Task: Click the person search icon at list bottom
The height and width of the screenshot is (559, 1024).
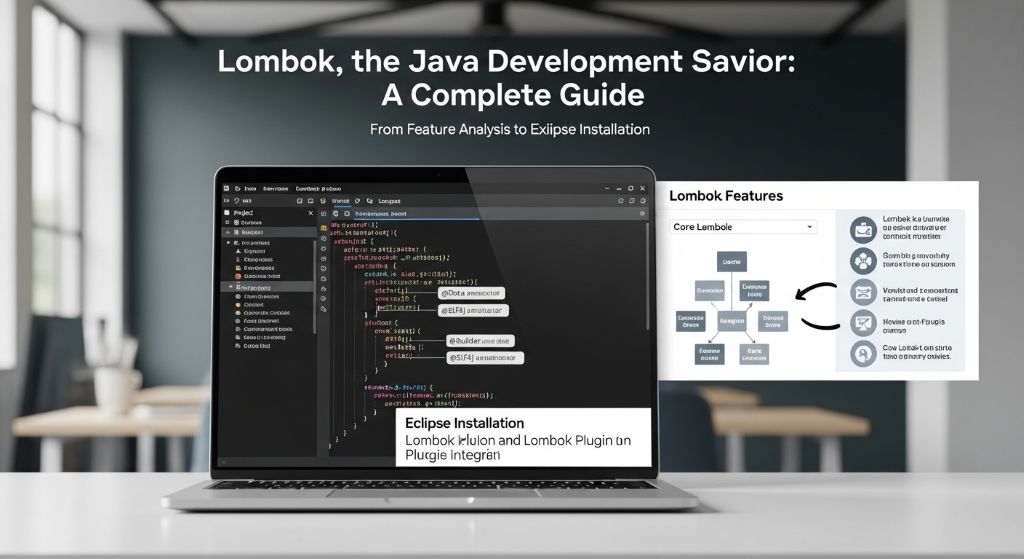Action: 863,353
